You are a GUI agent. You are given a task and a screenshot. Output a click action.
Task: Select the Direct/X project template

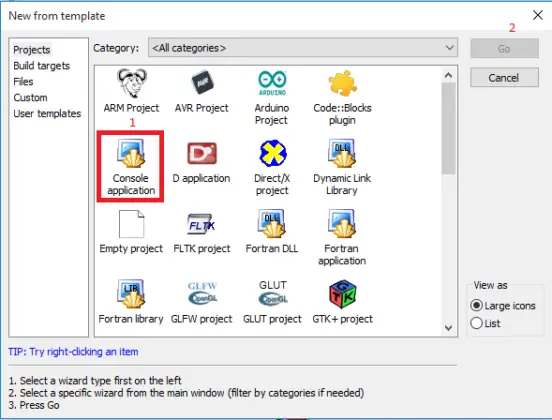(x=272, y=167)
